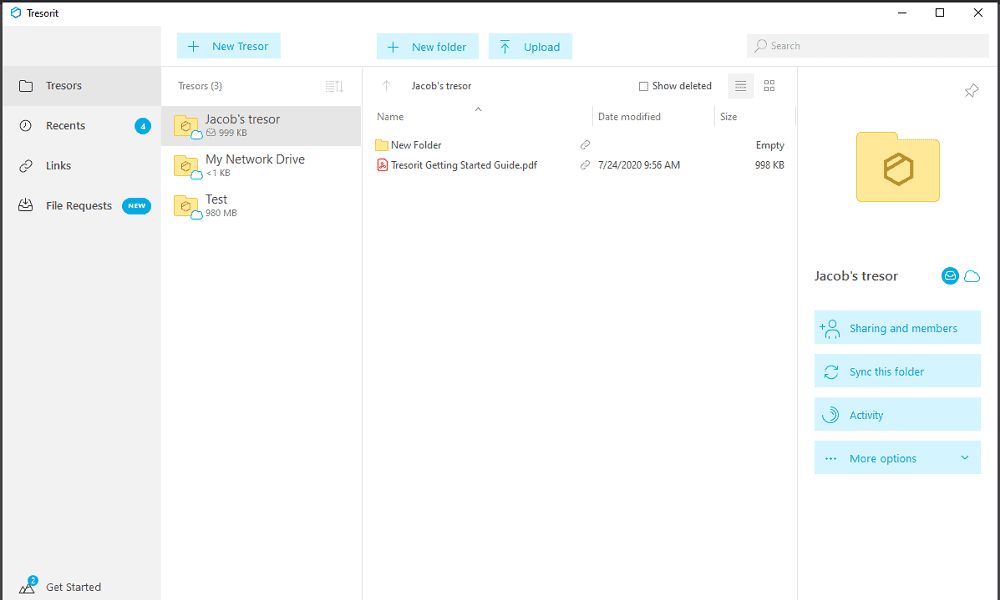Focus the Search field
The width and height of the screenshot is (1000, 600).
click(x=867, y=46)
